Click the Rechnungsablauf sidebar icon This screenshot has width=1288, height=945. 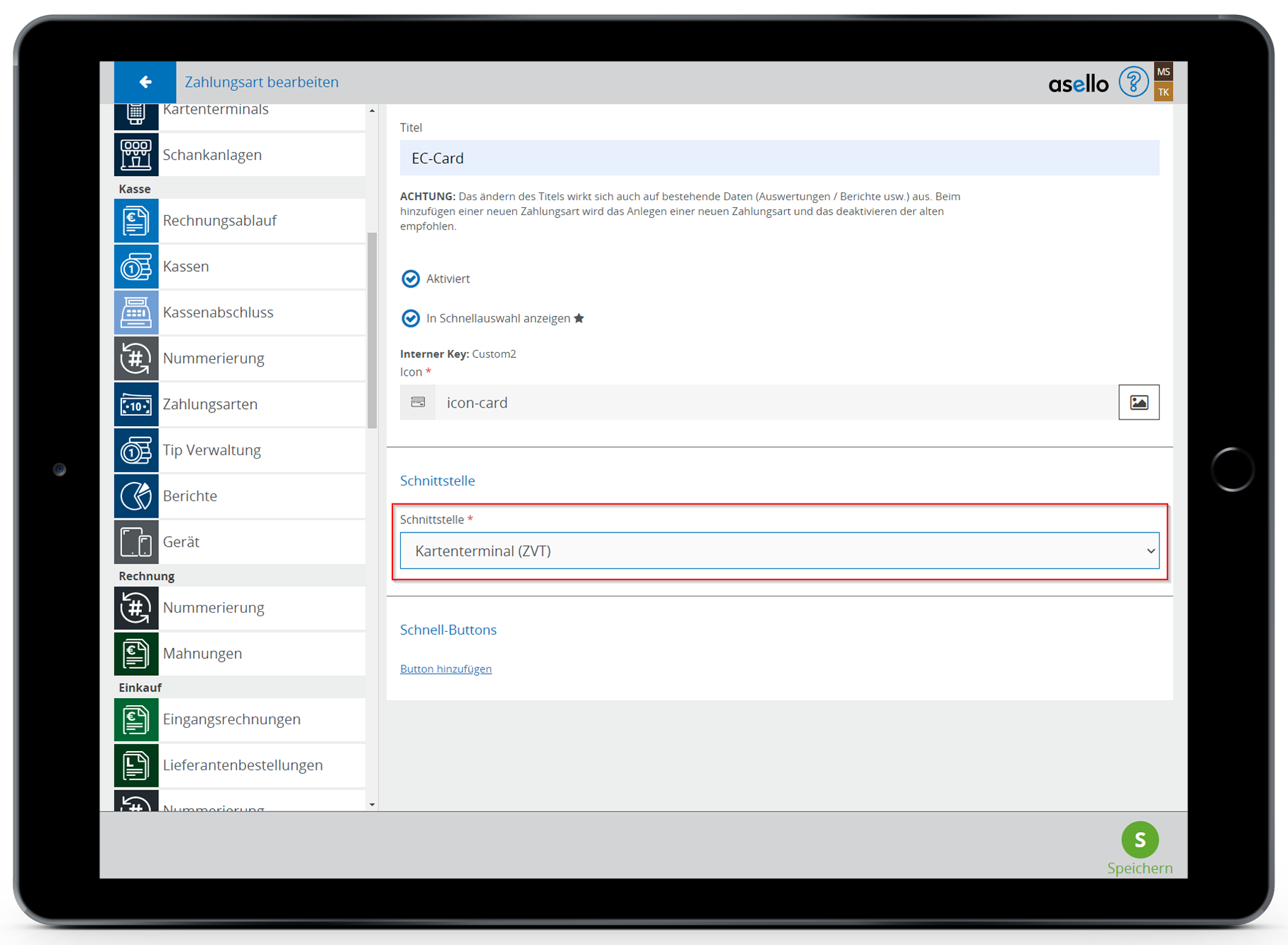click(x=136, y=221)
